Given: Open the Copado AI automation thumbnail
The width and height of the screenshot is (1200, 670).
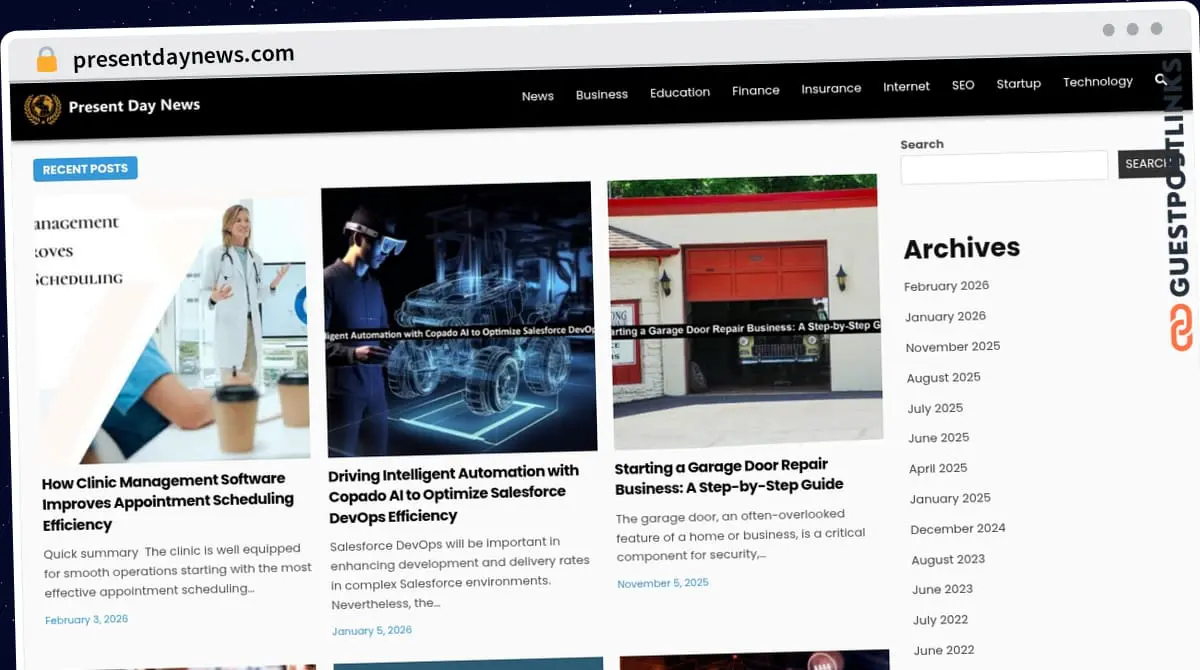Looking at the screenshot, I should 459,319.
